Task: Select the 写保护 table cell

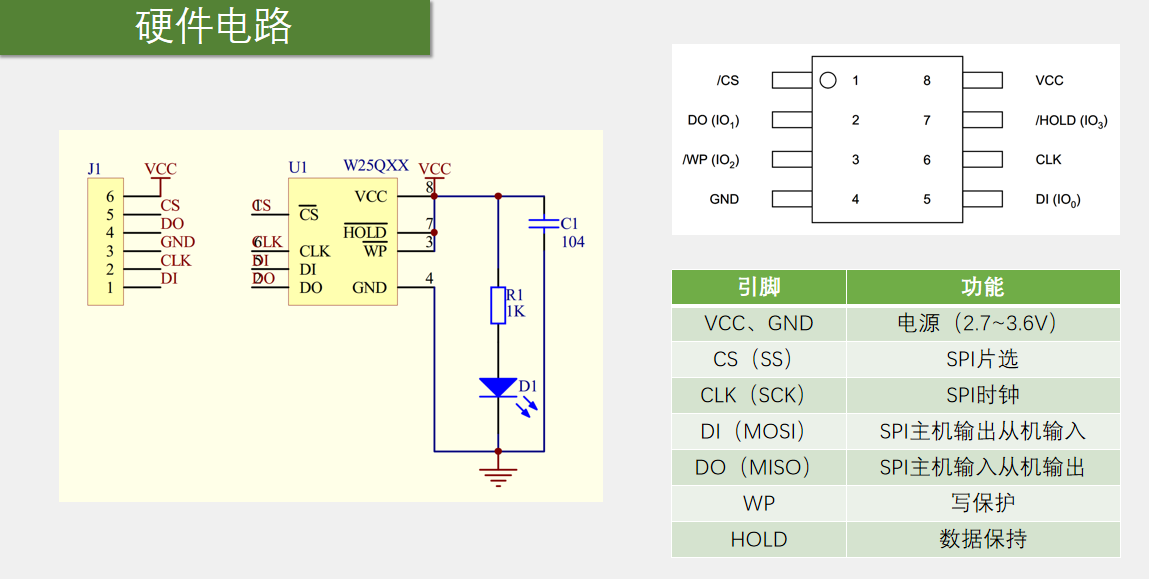Action: click(983, 503)
